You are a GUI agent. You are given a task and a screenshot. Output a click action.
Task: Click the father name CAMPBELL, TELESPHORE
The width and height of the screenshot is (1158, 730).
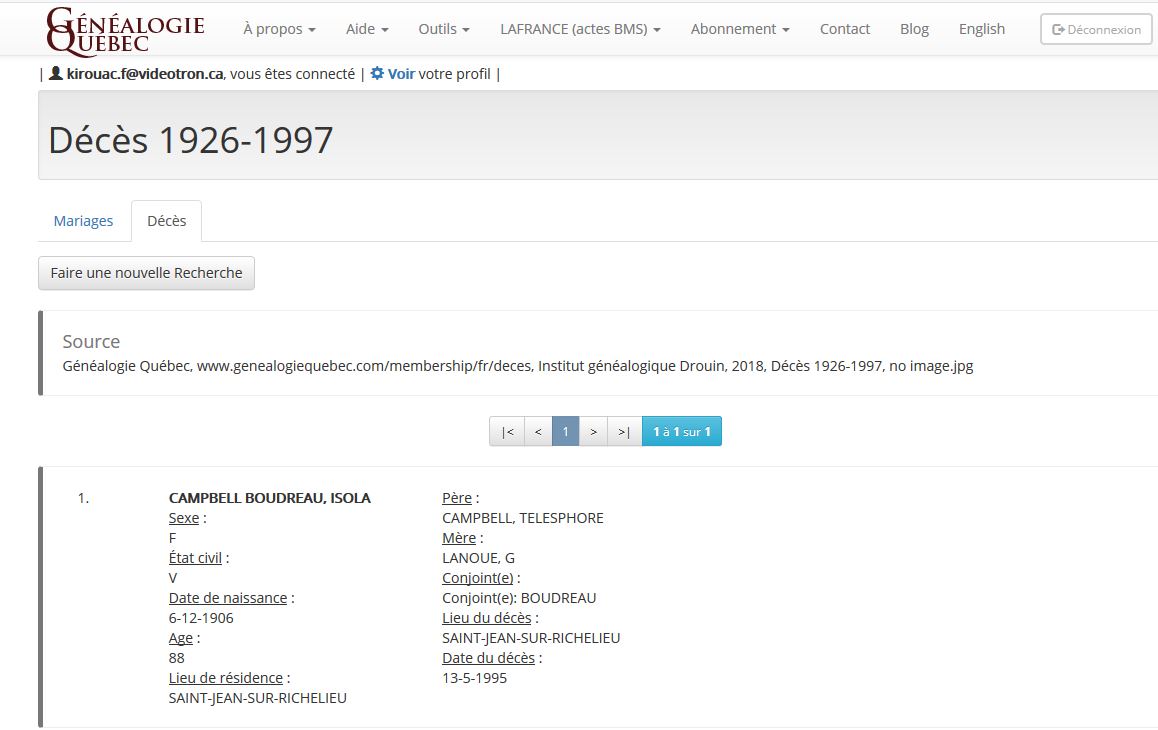coord(523,518)
